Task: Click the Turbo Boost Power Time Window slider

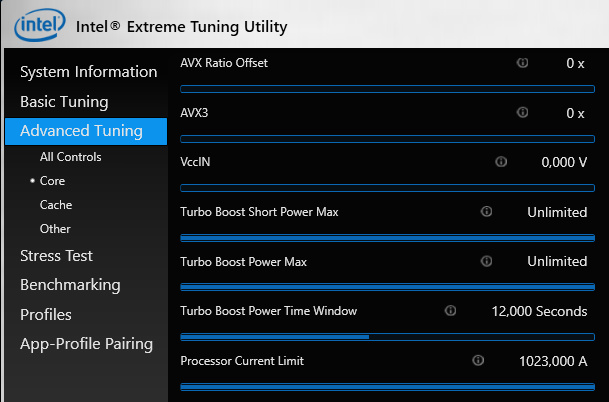Action: pos(387,336)
